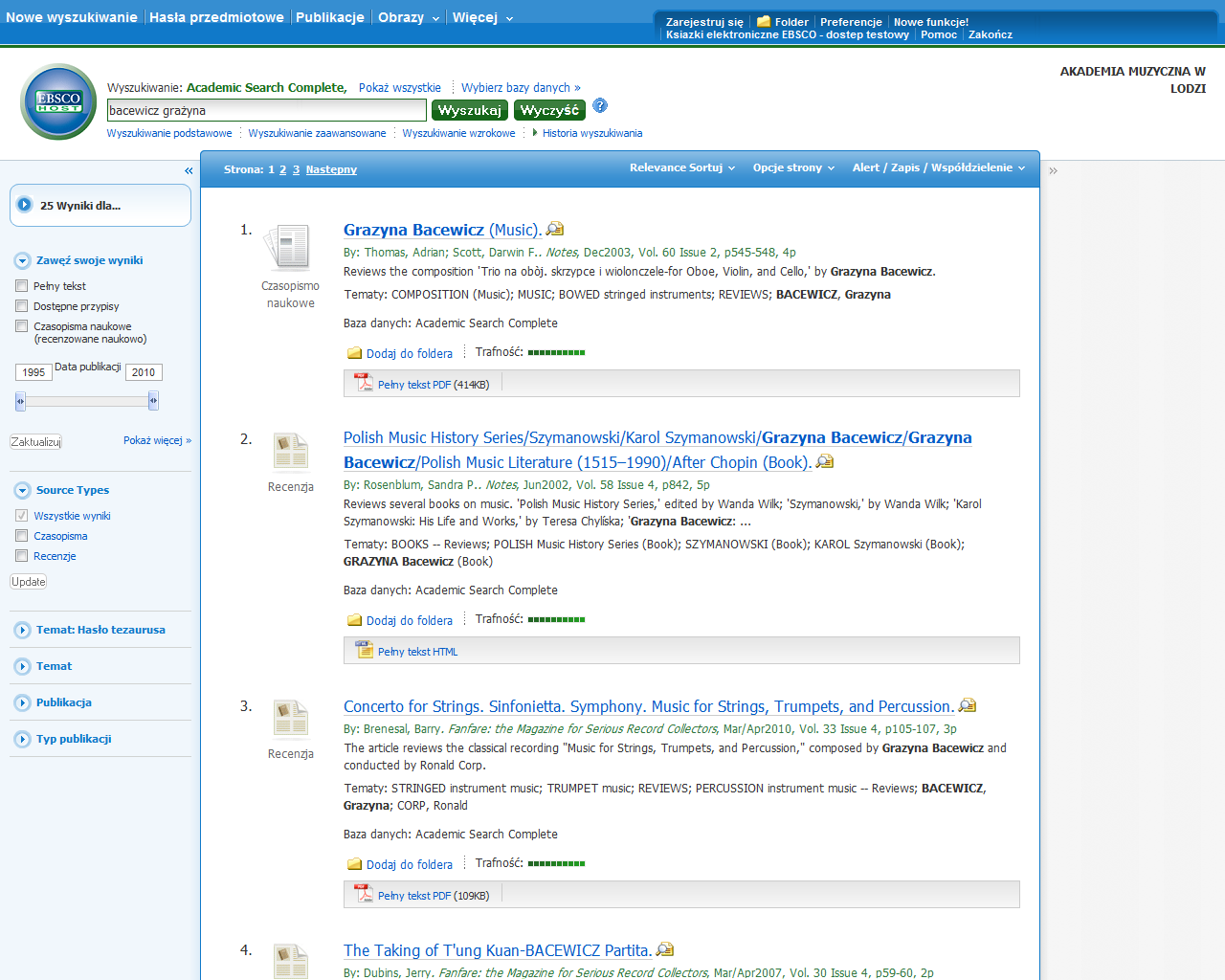Click preview magnifier icon for Polish Music History Series result
This screenshot has width=1225, height=980.
(825, 461)
